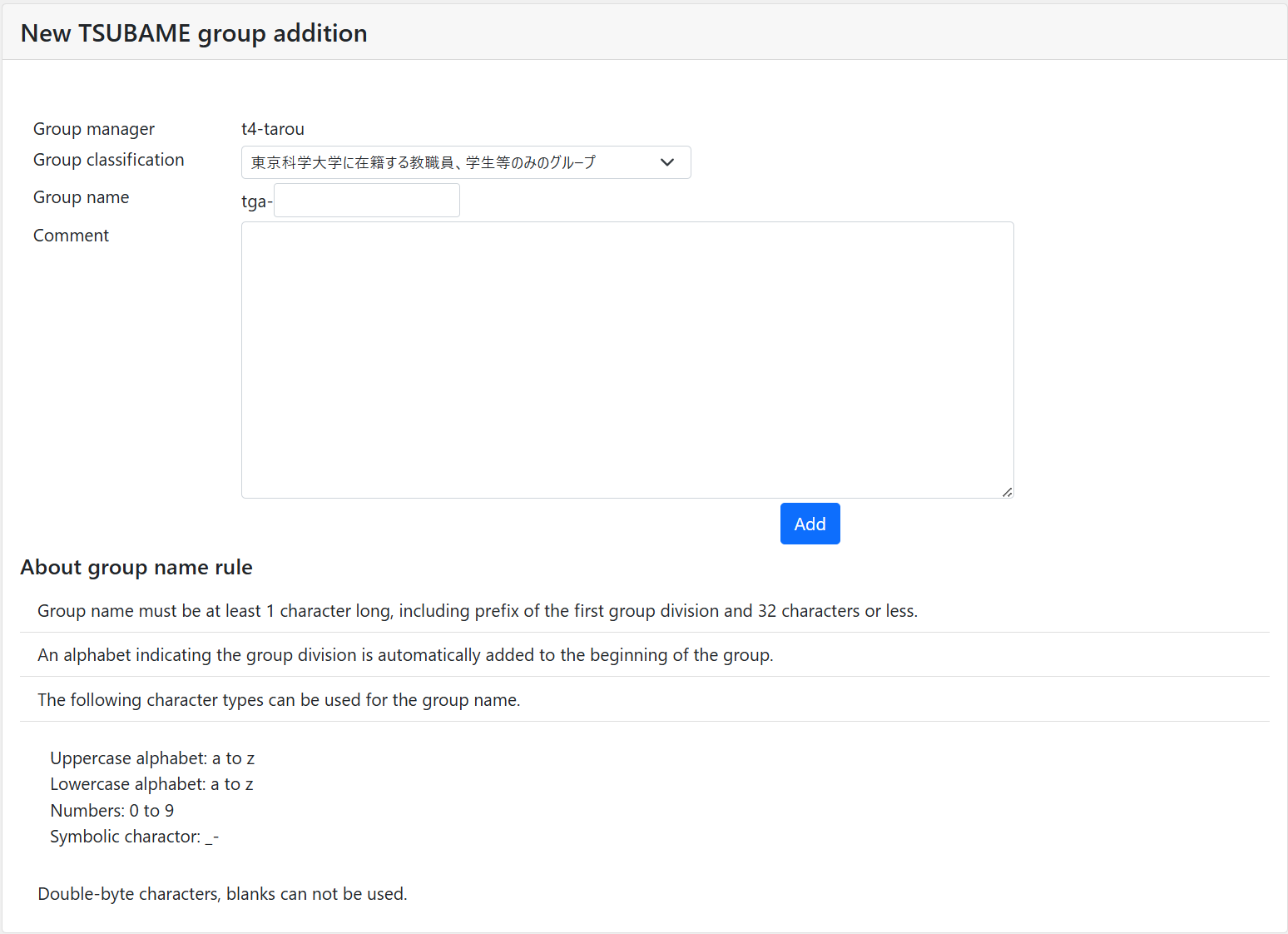Click the Group classification label
The width and height of the screenshot is (1288, 934).
pos(109,160)
